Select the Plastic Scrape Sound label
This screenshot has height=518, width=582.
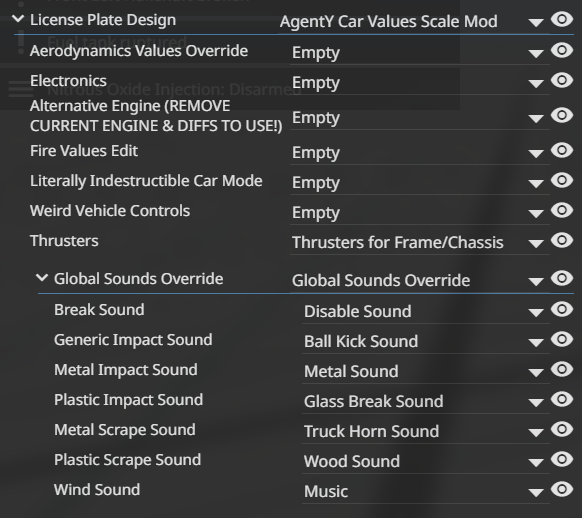click(127, 460)
